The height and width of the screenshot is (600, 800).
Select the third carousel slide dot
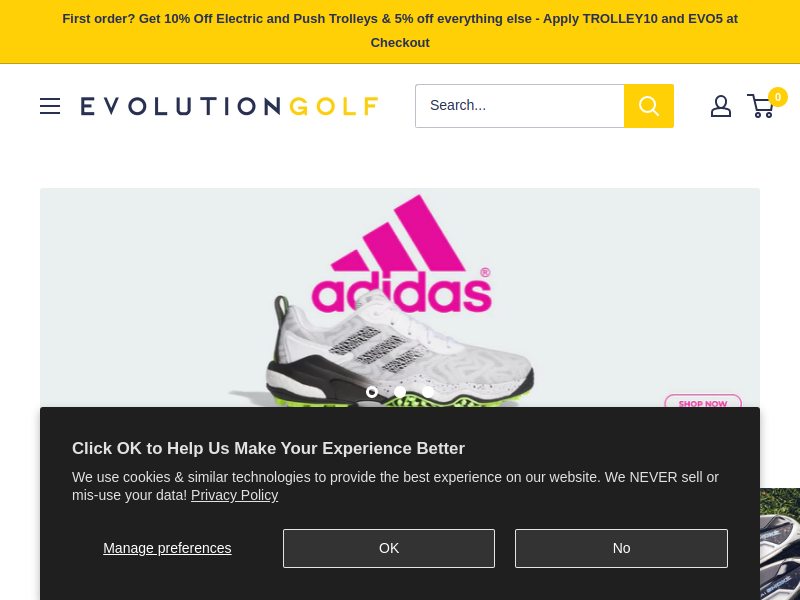(428, 392)
